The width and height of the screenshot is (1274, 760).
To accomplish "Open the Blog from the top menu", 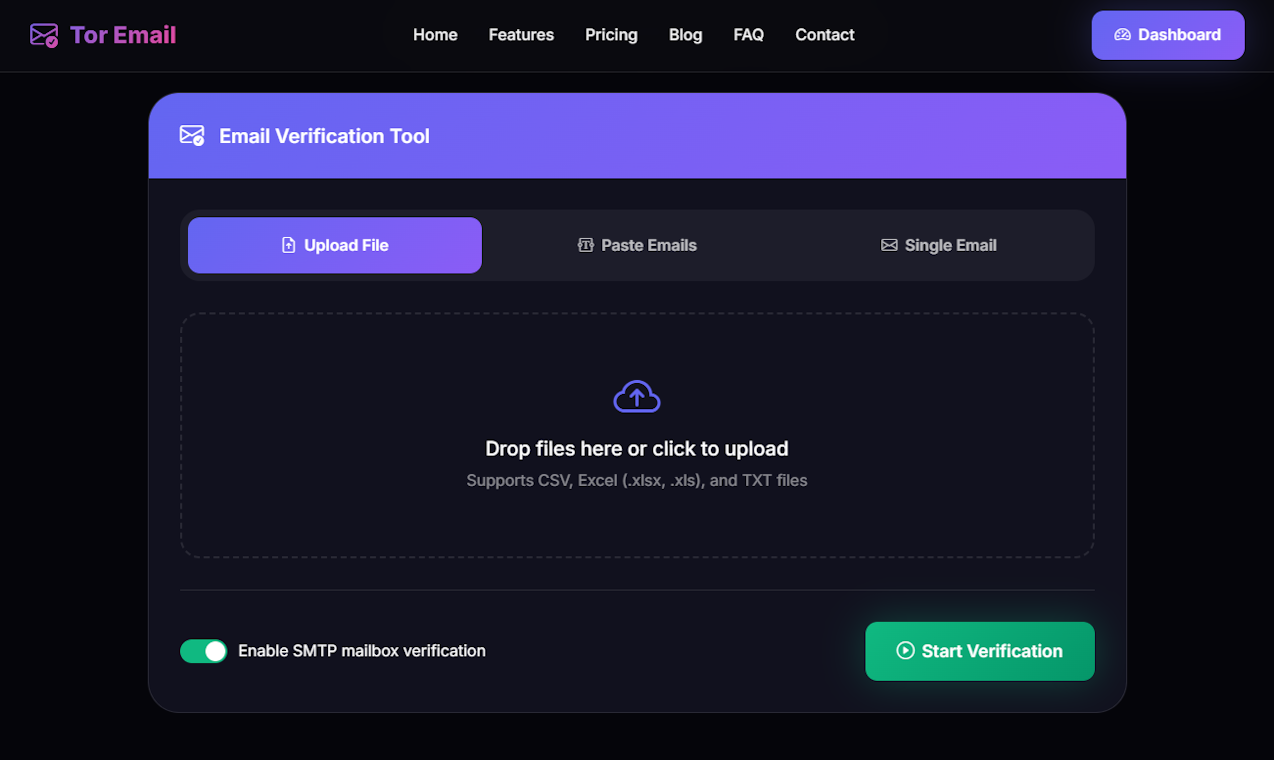I will coord(685,34).
